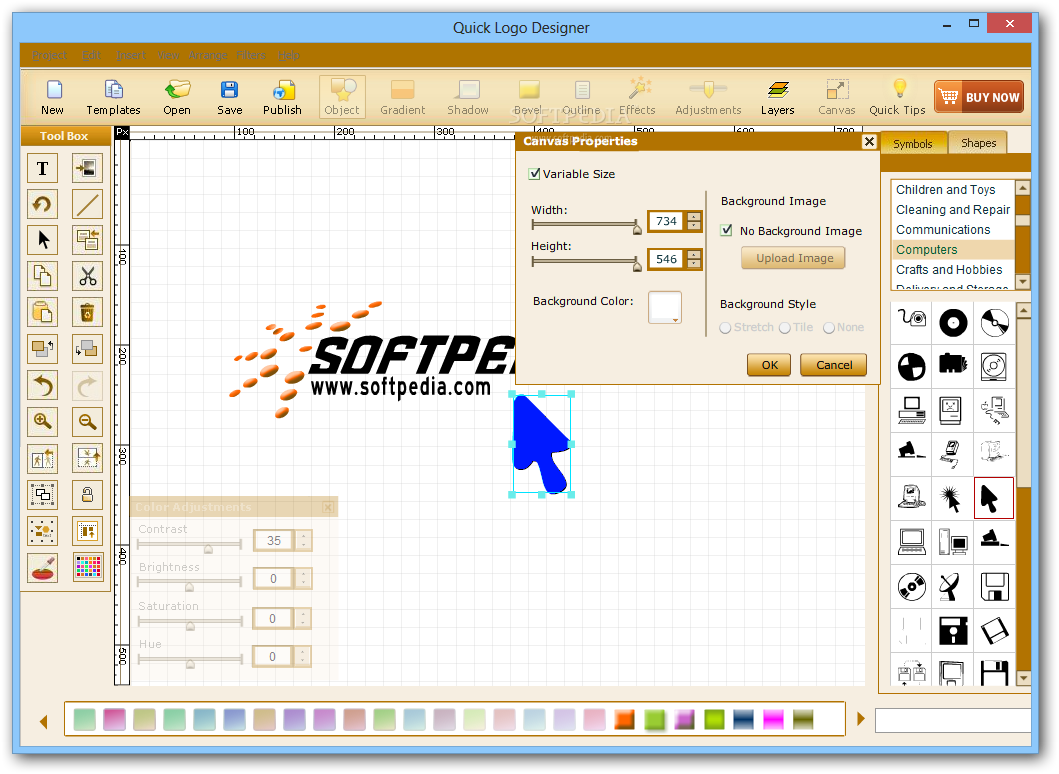This screenshot has height=774, width=1059.
Task: Open the Filters menu
Action: pyautogui.click(x=251, y=55)
